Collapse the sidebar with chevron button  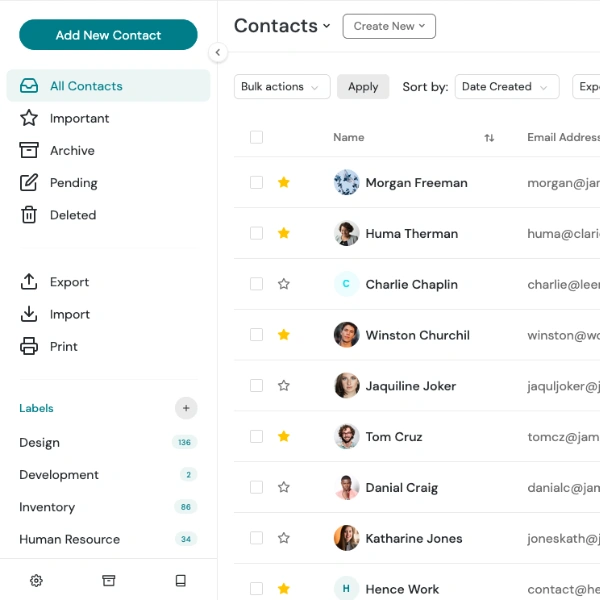[218, 52]
